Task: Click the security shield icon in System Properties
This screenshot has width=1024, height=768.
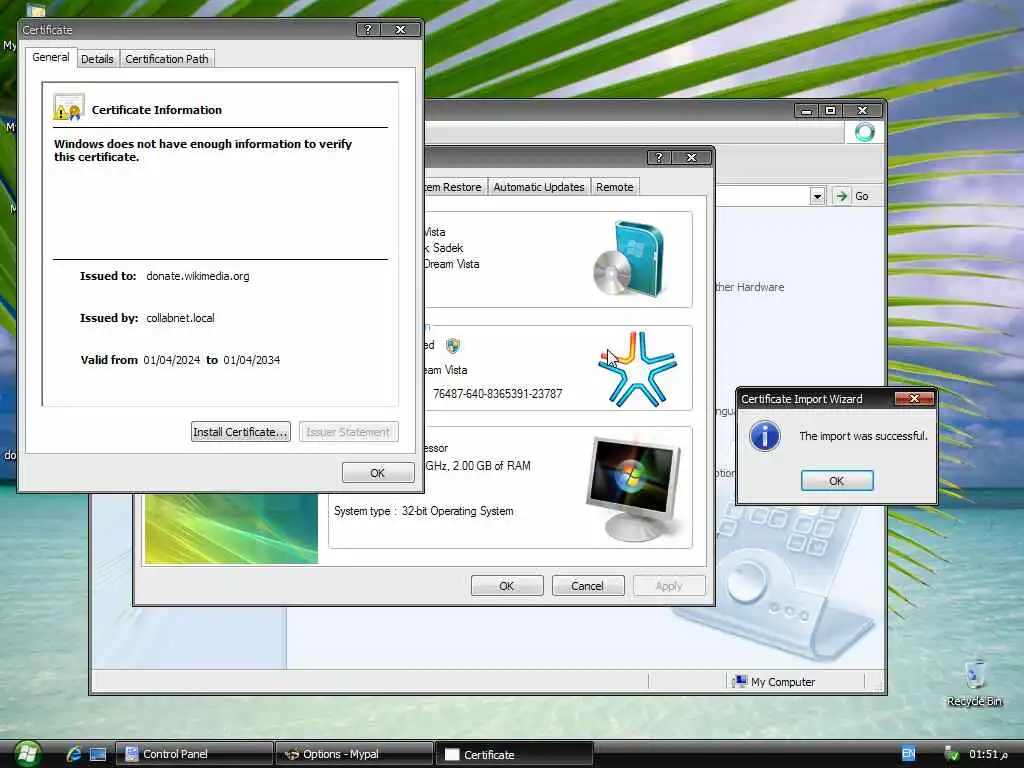Action: (x=453, y=345)
